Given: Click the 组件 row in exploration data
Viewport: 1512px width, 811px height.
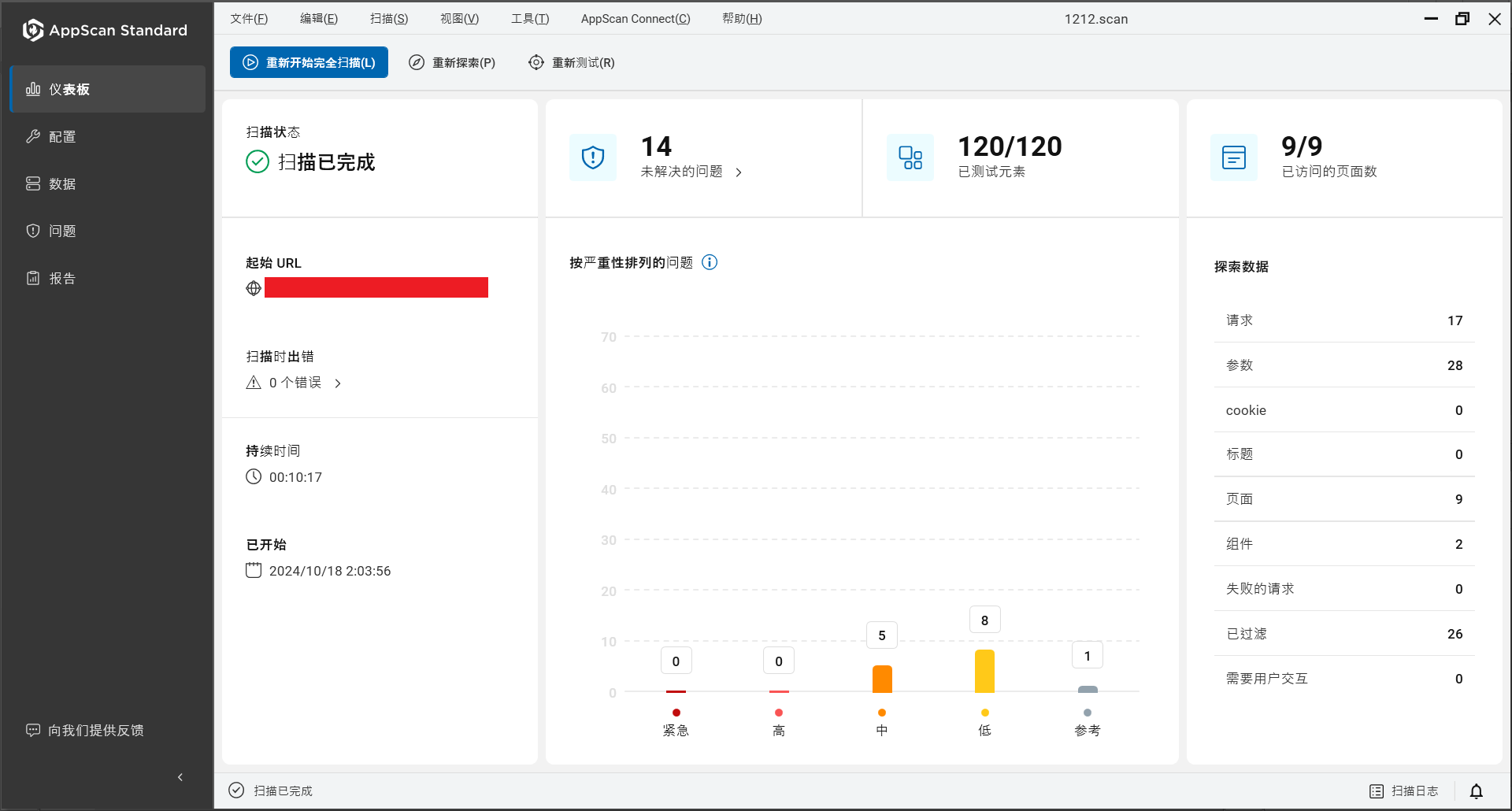Looking at the screenshot, I should 1344,544.
